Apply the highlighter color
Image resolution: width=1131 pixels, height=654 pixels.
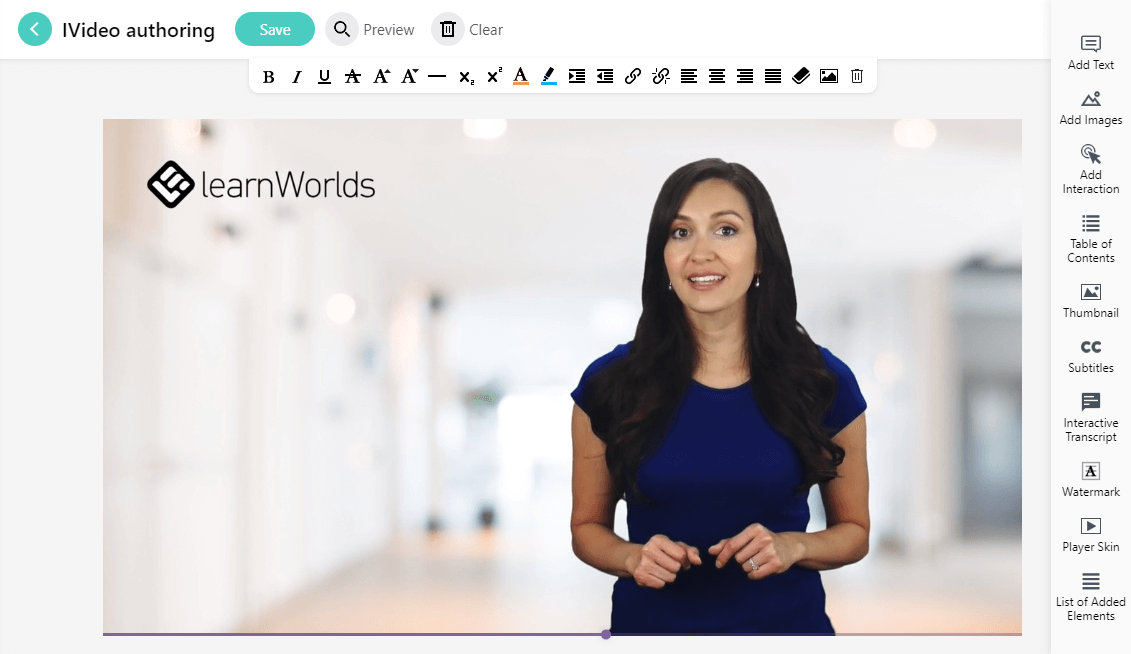click(548, 75)
